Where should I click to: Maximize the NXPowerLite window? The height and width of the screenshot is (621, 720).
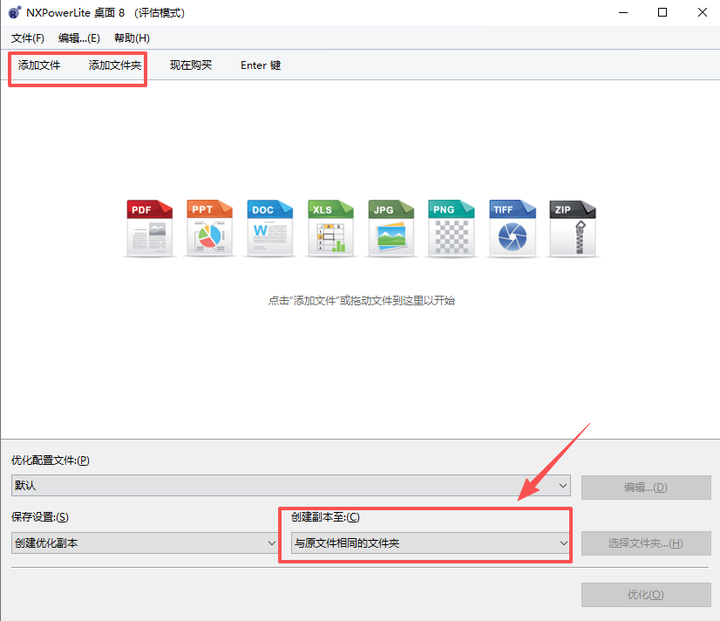pyautogui.click(x=662, y=12)
